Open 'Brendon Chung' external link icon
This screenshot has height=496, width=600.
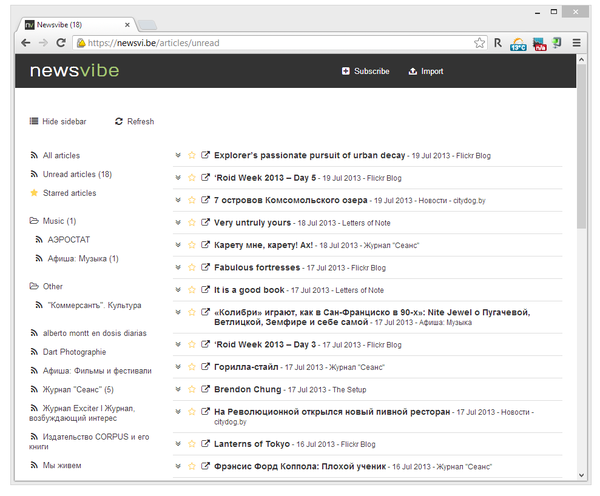[205, 389]
